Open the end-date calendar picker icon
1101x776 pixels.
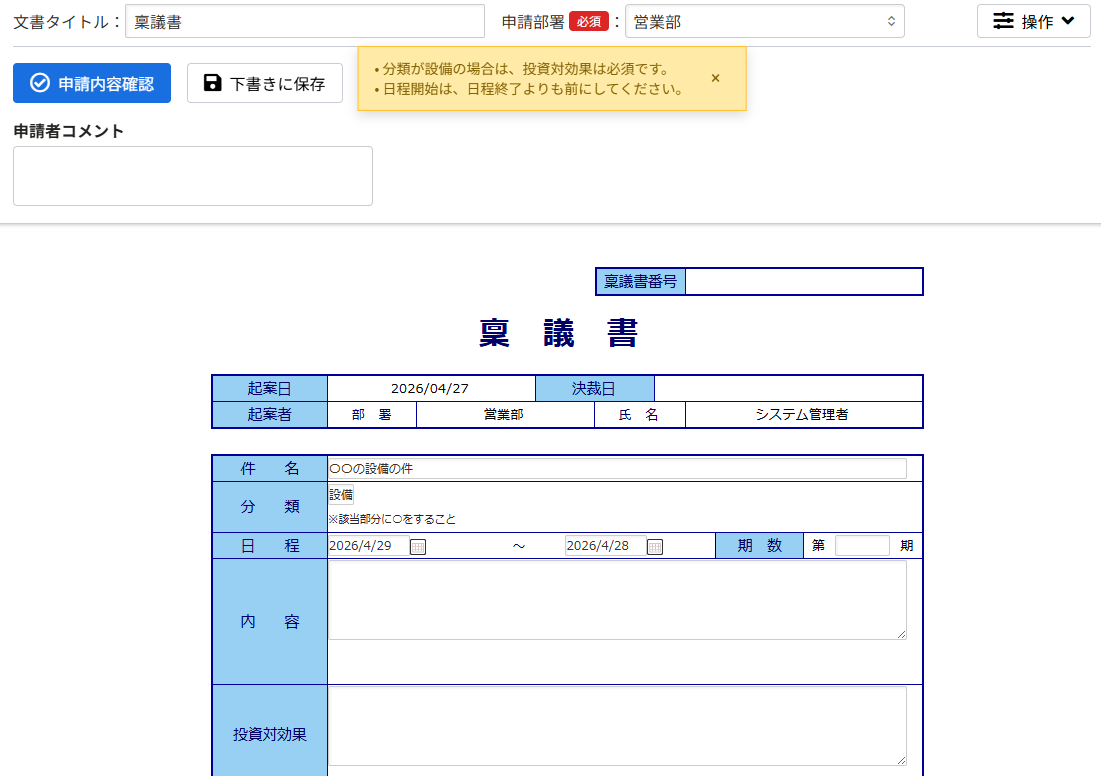654,546
